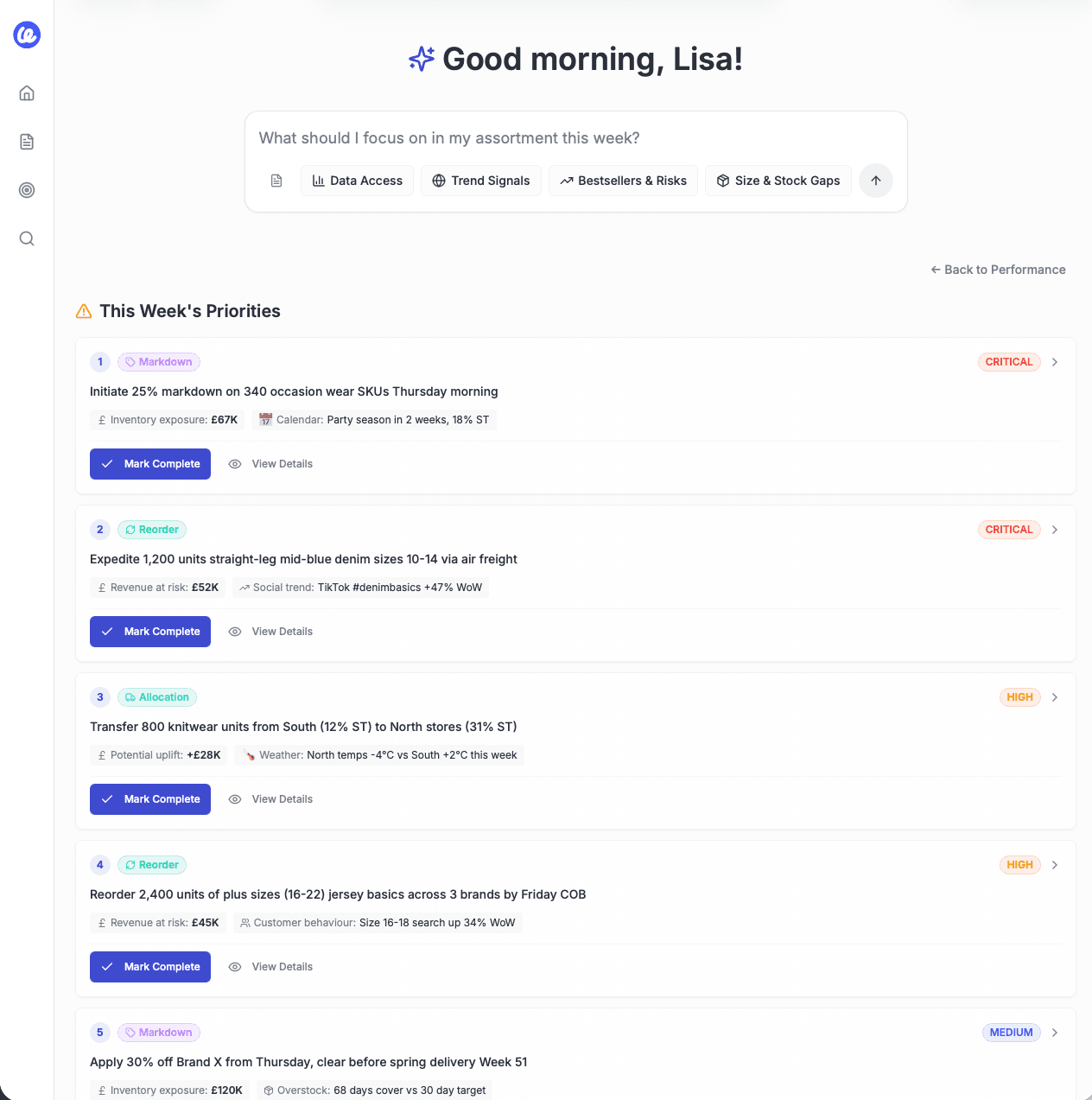Select the target/goals icon in the sidebar
The height and width of the screenshot is (1100, 1092).
click(x=27, y=190)
